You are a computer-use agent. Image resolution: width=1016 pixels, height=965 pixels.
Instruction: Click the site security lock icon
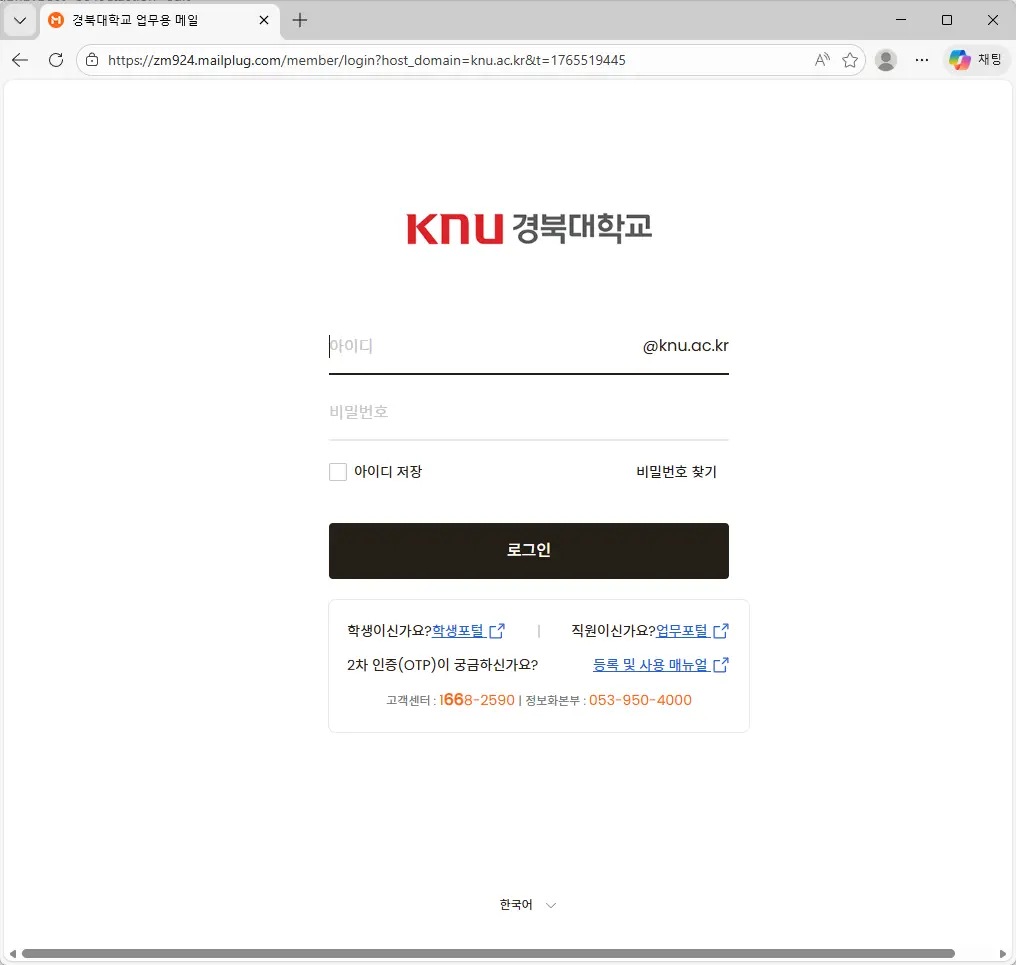[x=91, y=60]
